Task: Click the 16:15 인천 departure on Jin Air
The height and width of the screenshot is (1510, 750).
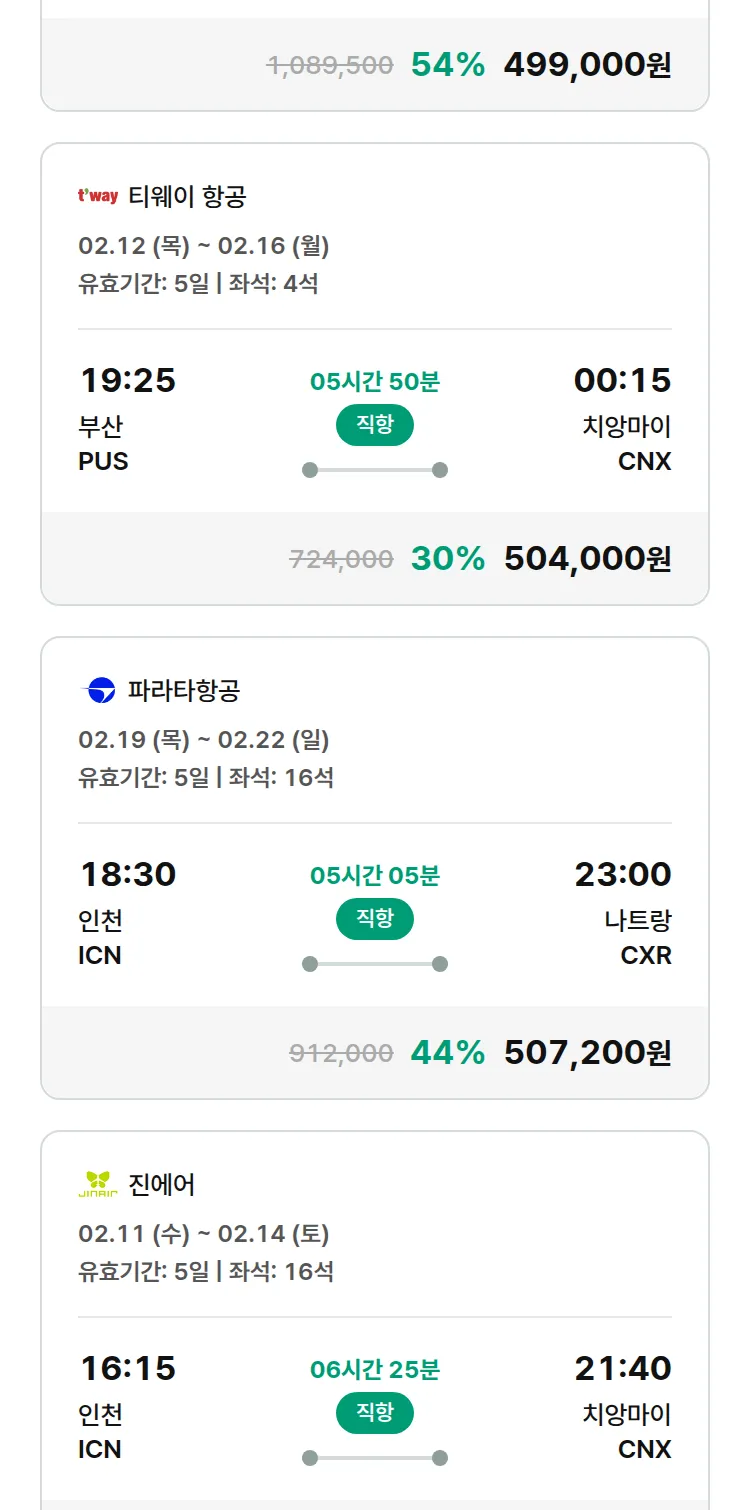Action: pyautogui.click(x=127, y=1407)
